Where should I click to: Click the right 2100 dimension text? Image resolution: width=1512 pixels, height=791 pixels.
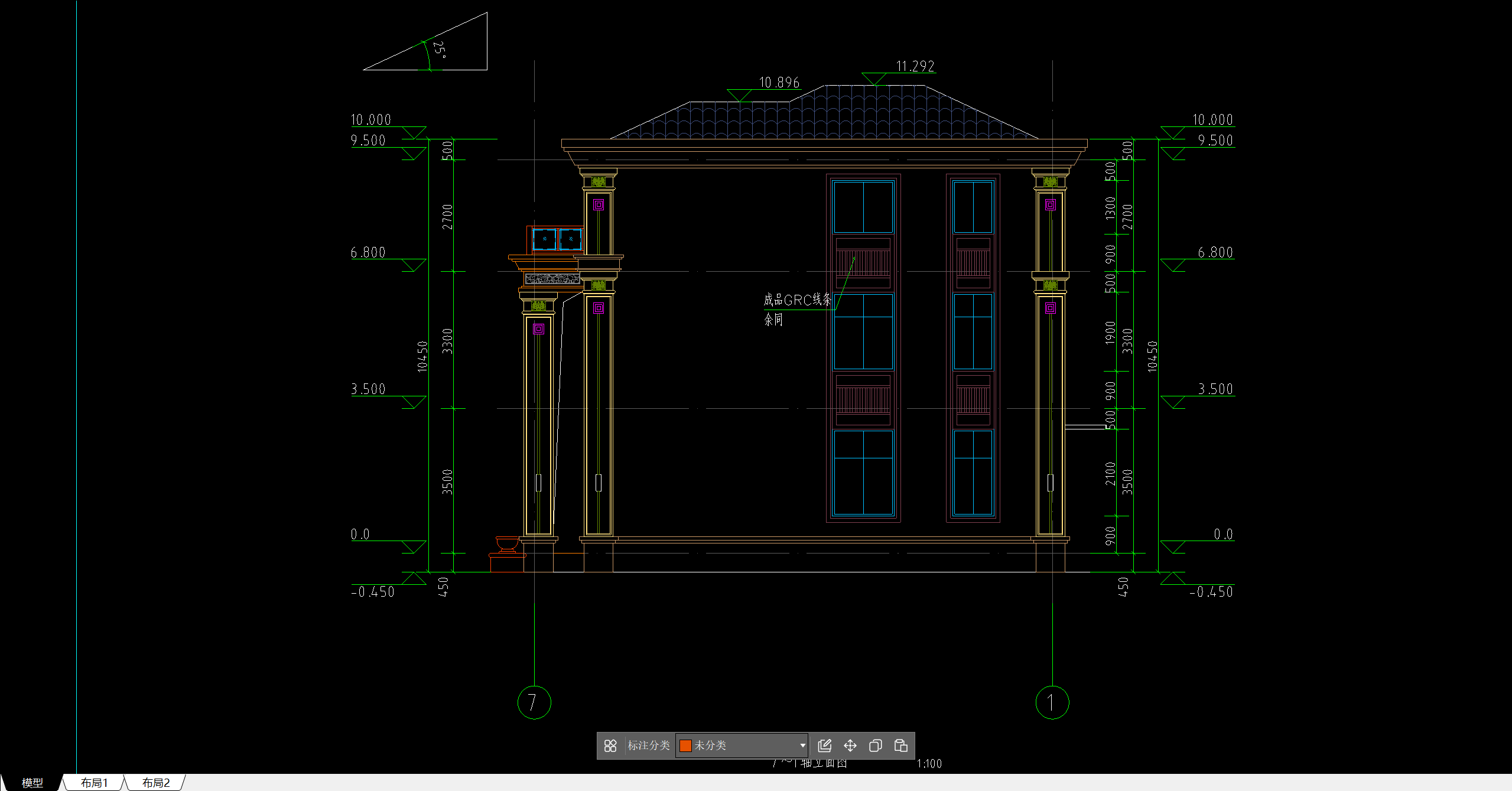click(x=1110, y=474)
